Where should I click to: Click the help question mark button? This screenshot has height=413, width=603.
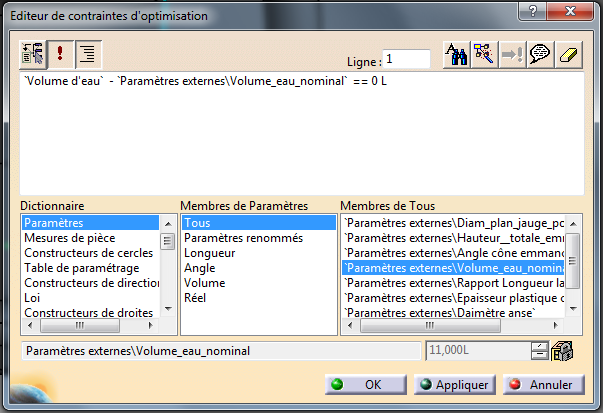pyautogui.click(x=533, y=12)
